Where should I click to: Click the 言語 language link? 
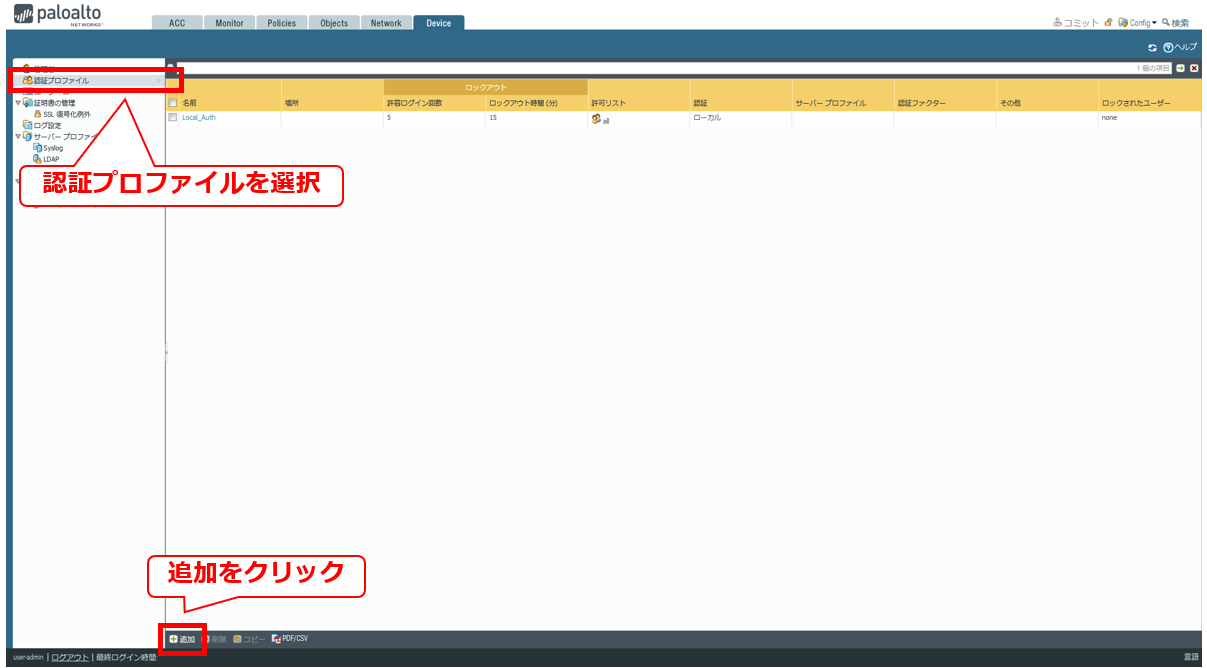[1191, 657]
